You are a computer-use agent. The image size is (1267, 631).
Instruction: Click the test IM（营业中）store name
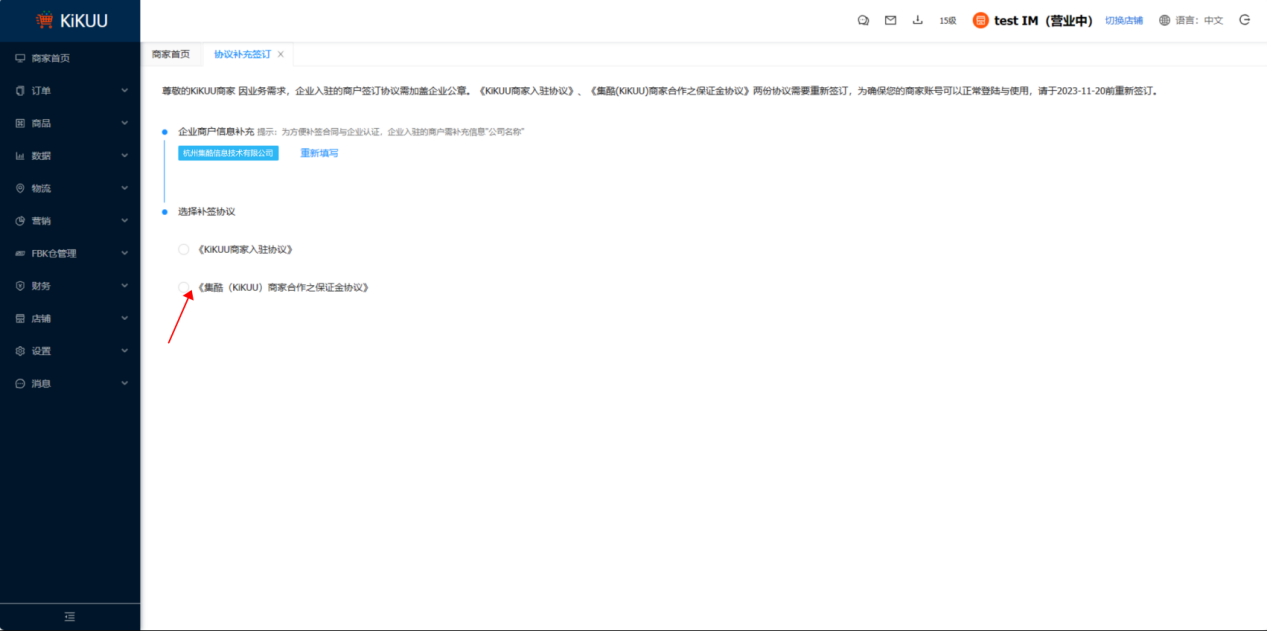pyautogui.click(x=1043, y=20)
